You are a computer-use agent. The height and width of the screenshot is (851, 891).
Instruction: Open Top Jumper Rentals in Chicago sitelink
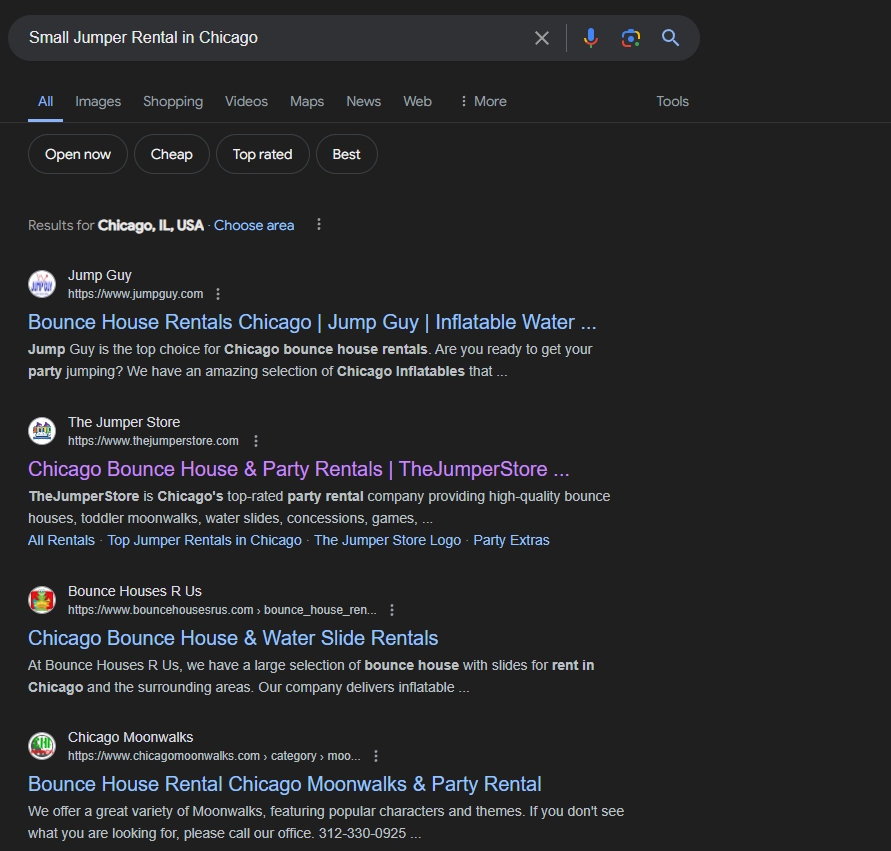(205, 540)
